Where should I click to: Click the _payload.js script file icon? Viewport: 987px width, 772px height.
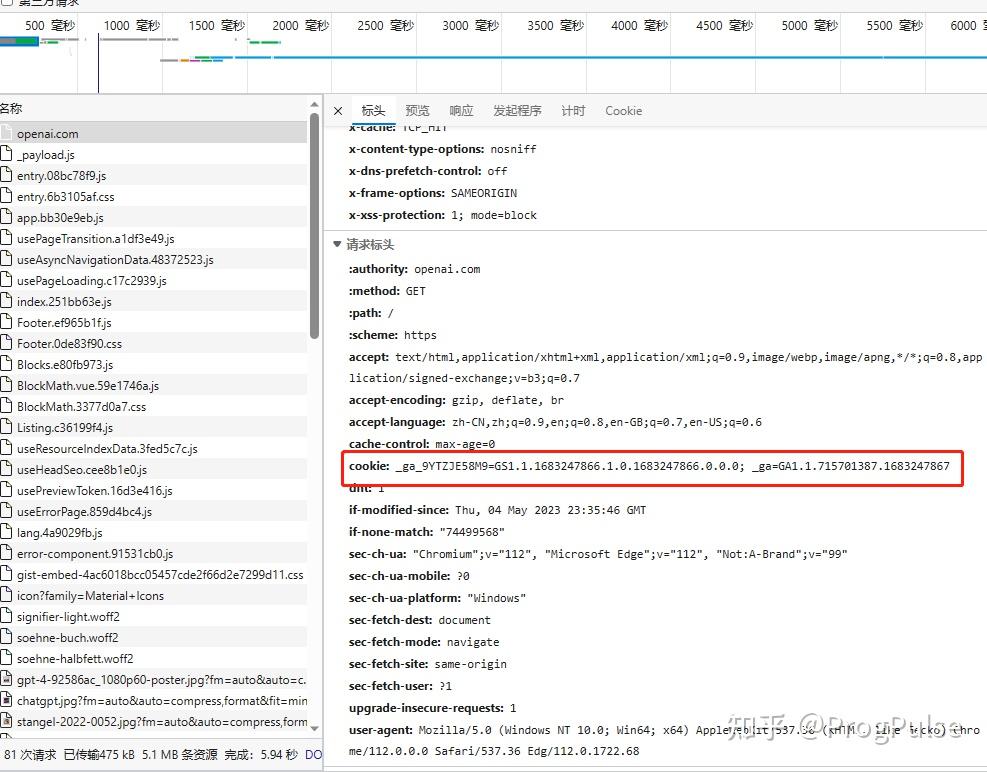click(9, 154)
